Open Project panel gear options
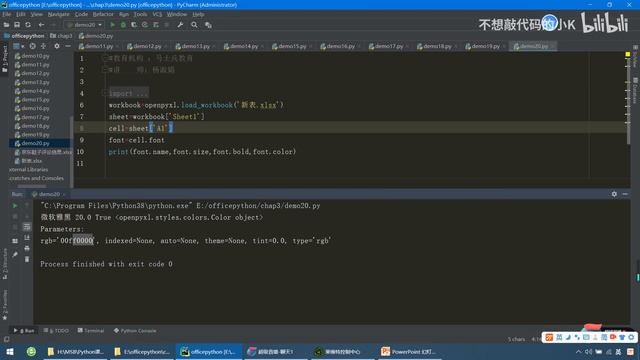 [x=57, y=46]
